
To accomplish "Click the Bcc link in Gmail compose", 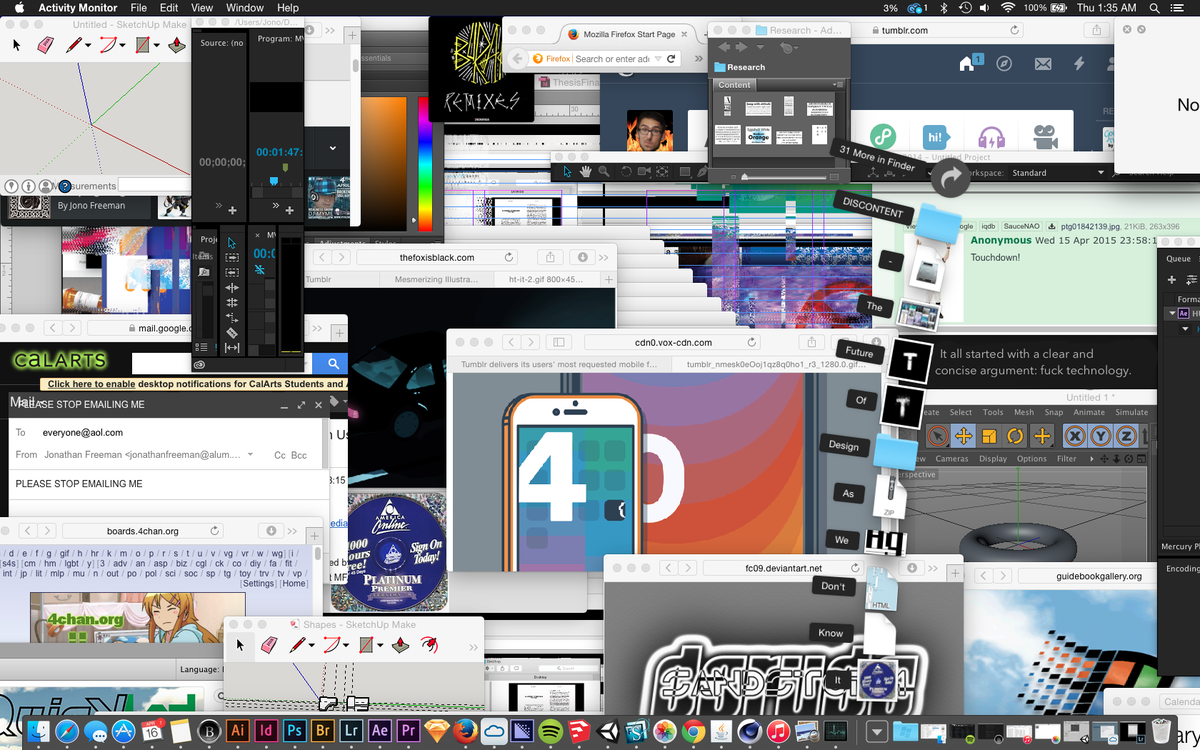I will coord(299,455).
